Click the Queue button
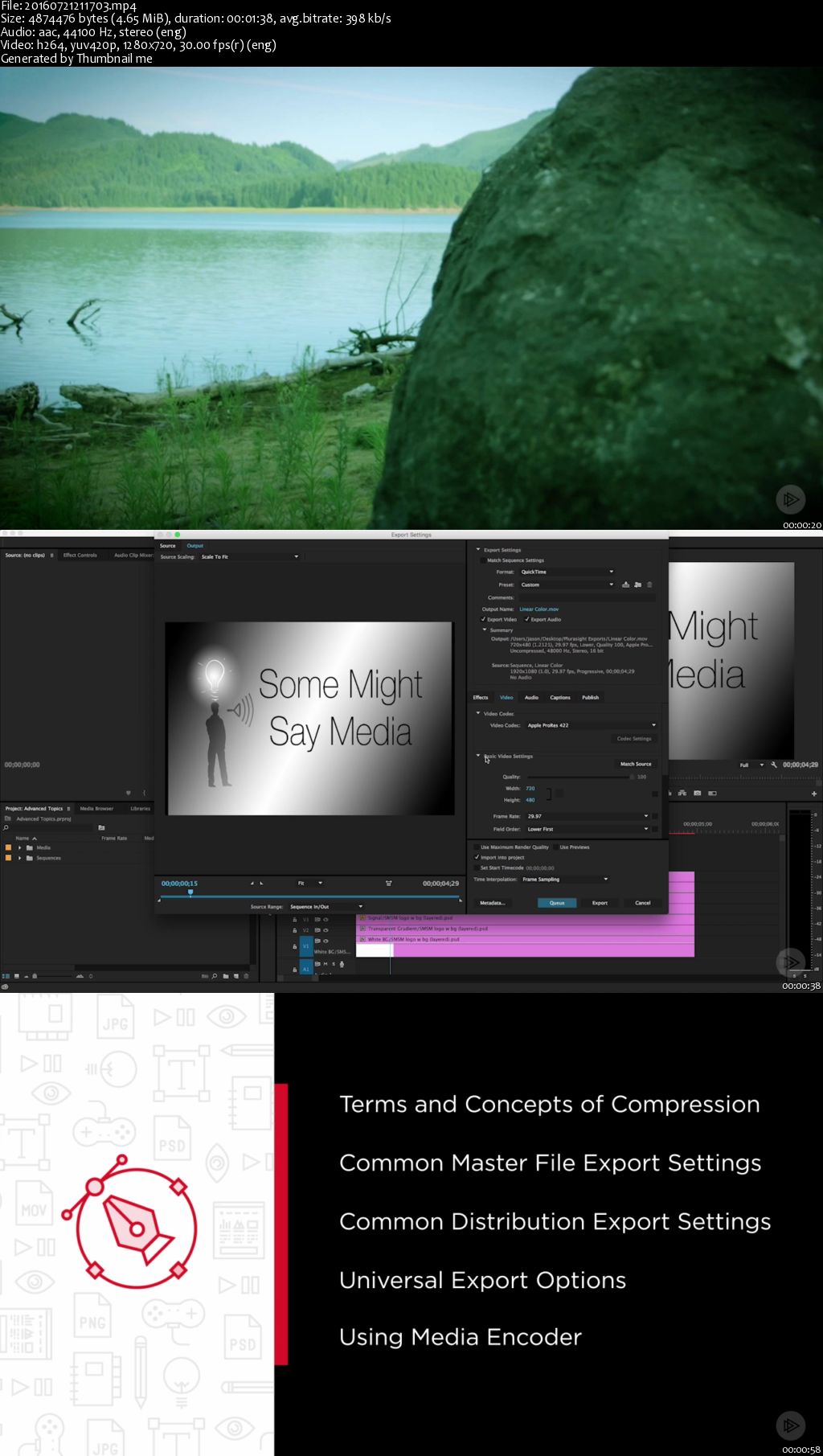This screenshot has width=823, height=1456. [x=557, y=903]
